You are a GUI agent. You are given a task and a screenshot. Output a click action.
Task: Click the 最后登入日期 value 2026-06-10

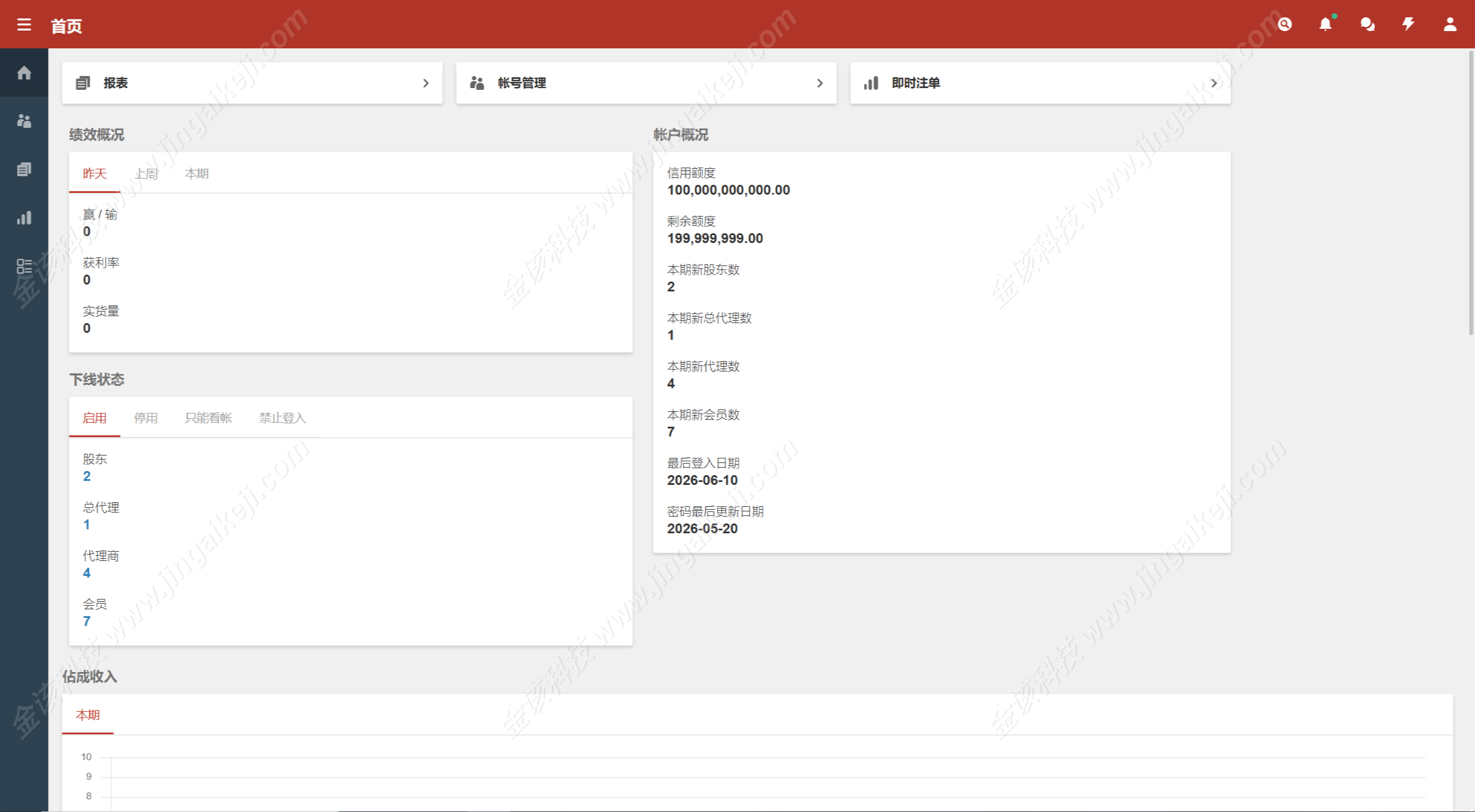tap(702, 480)
